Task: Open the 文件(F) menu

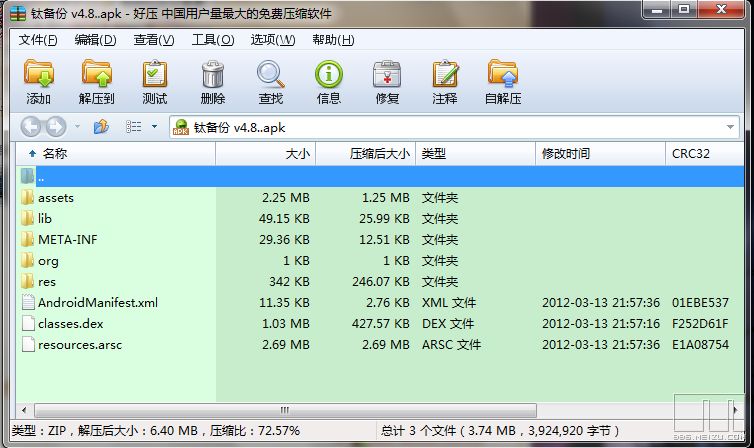Action: pyautogui.click(x=38, y=40)
